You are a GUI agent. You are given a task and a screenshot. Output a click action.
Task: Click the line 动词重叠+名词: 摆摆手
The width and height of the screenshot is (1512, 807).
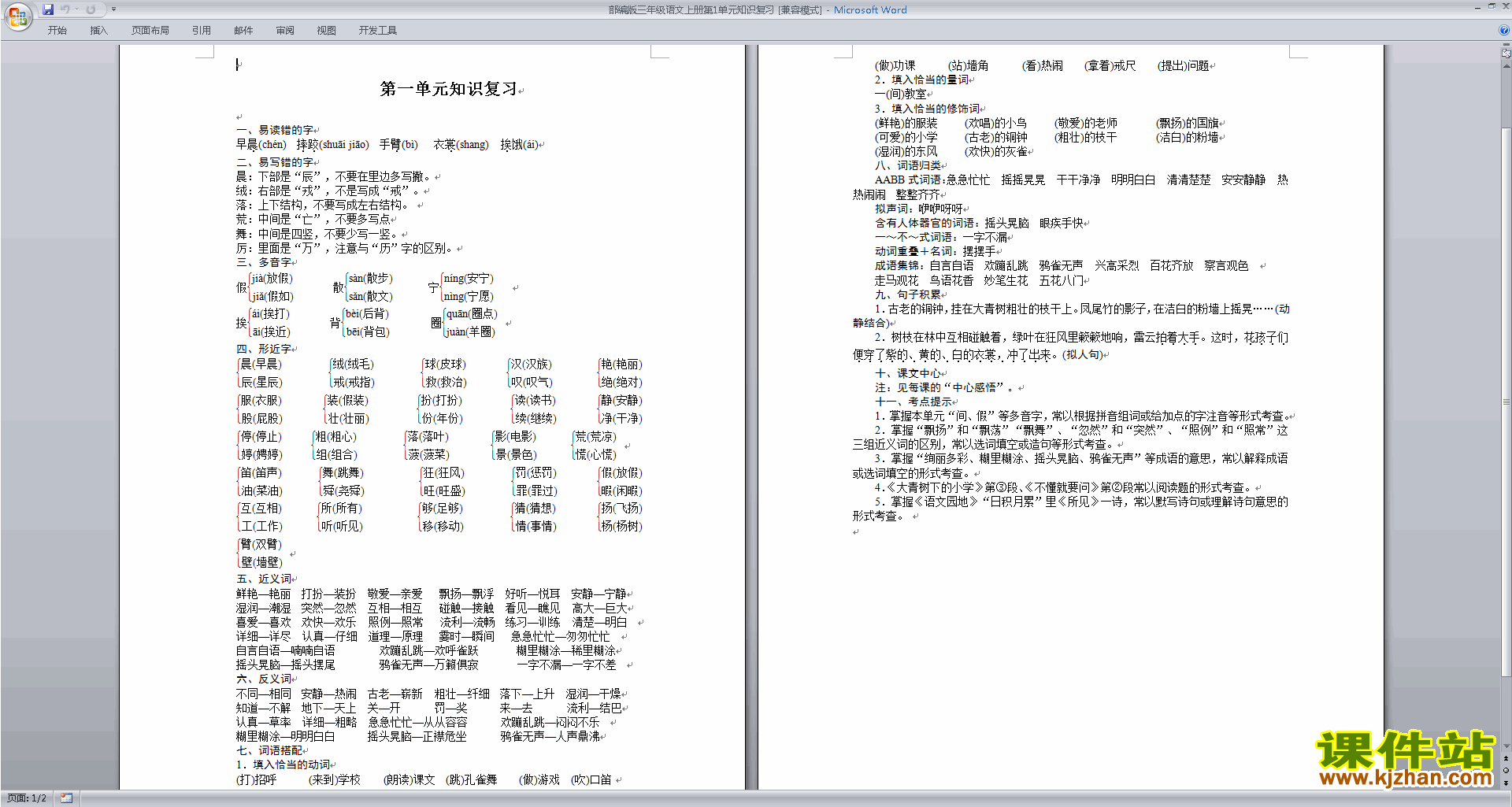[935, 251]
